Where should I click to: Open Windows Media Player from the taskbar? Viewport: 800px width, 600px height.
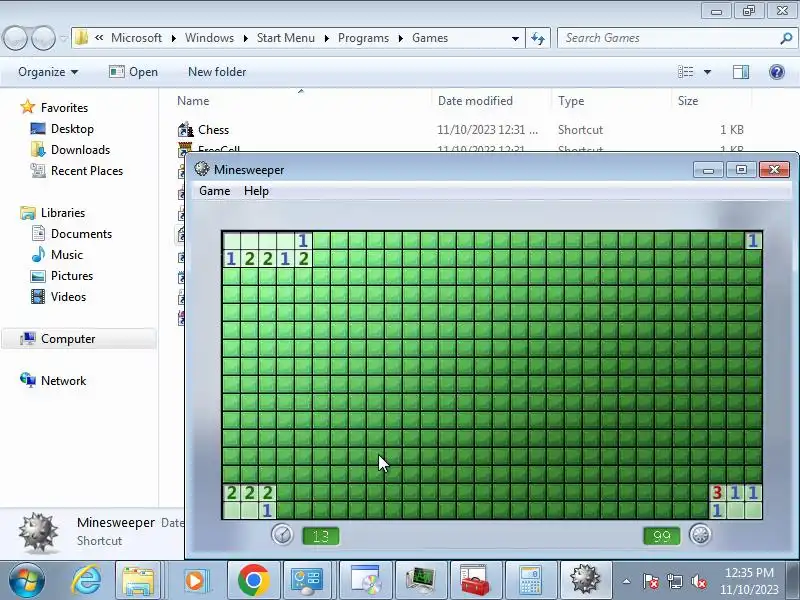[194, 581]
